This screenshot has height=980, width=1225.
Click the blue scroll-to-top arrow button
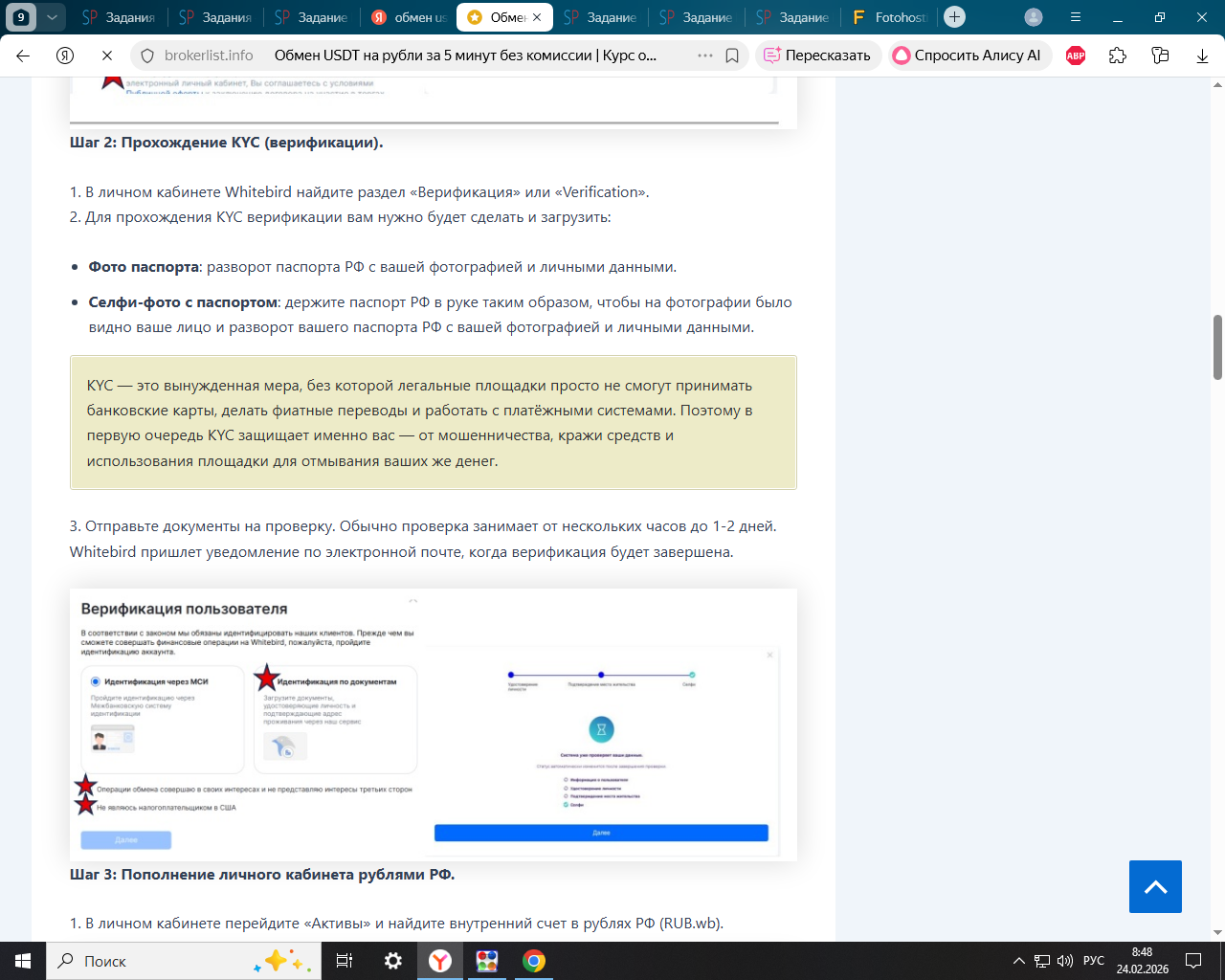click(x=1155, y=886)
